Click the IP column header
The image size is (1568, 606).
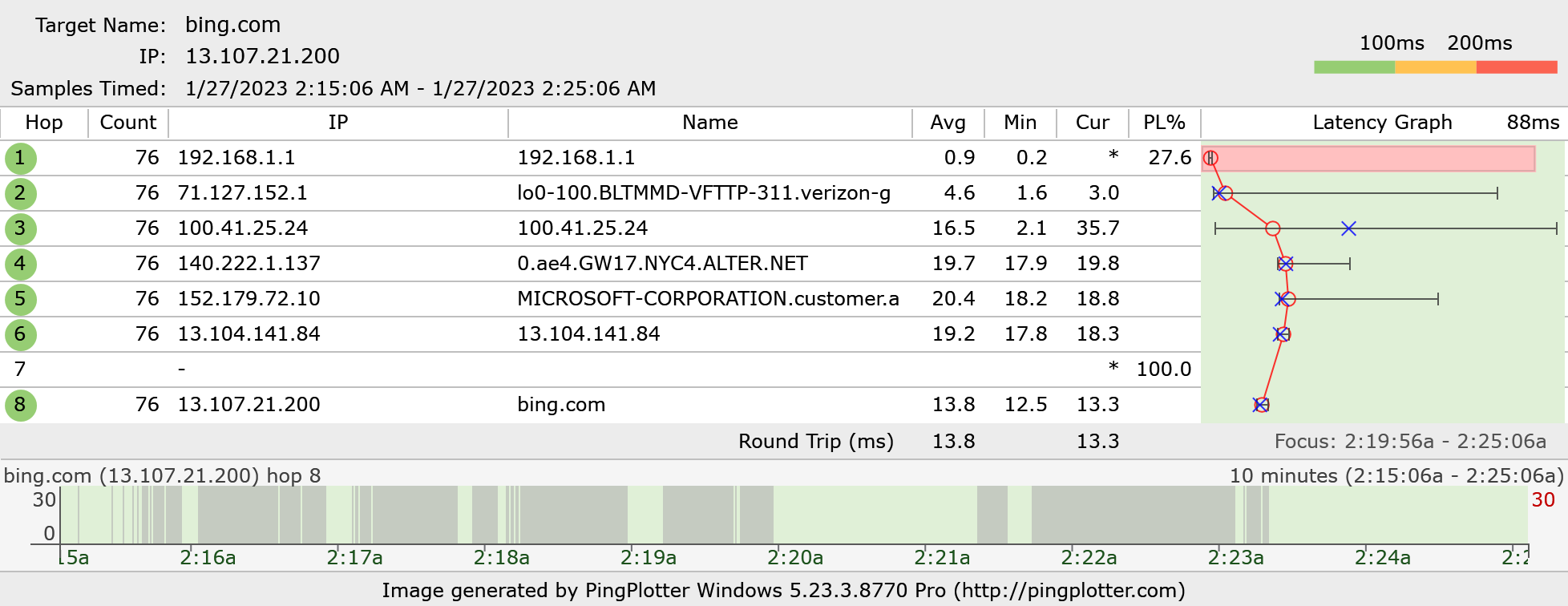[338, 123]
